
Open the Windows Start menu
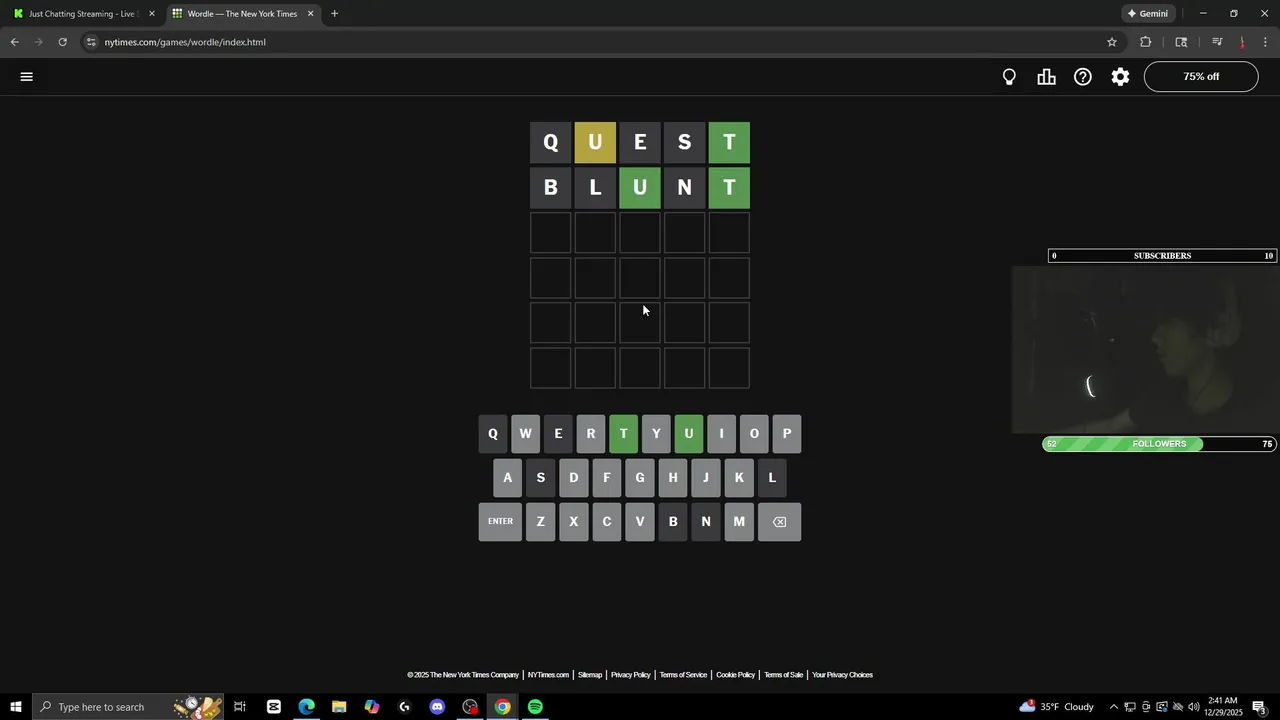point(15,707)
